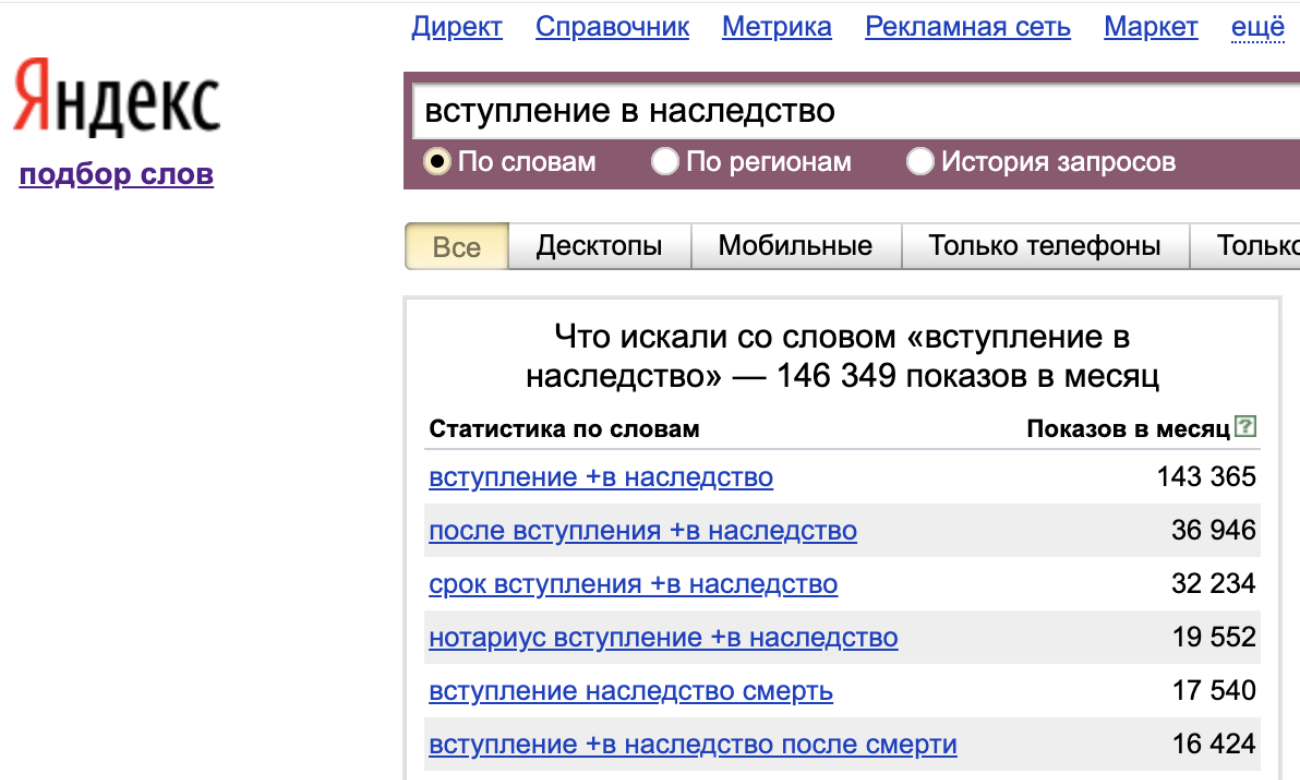Click the подбор слов link
1300x780 pixels.
116,174
